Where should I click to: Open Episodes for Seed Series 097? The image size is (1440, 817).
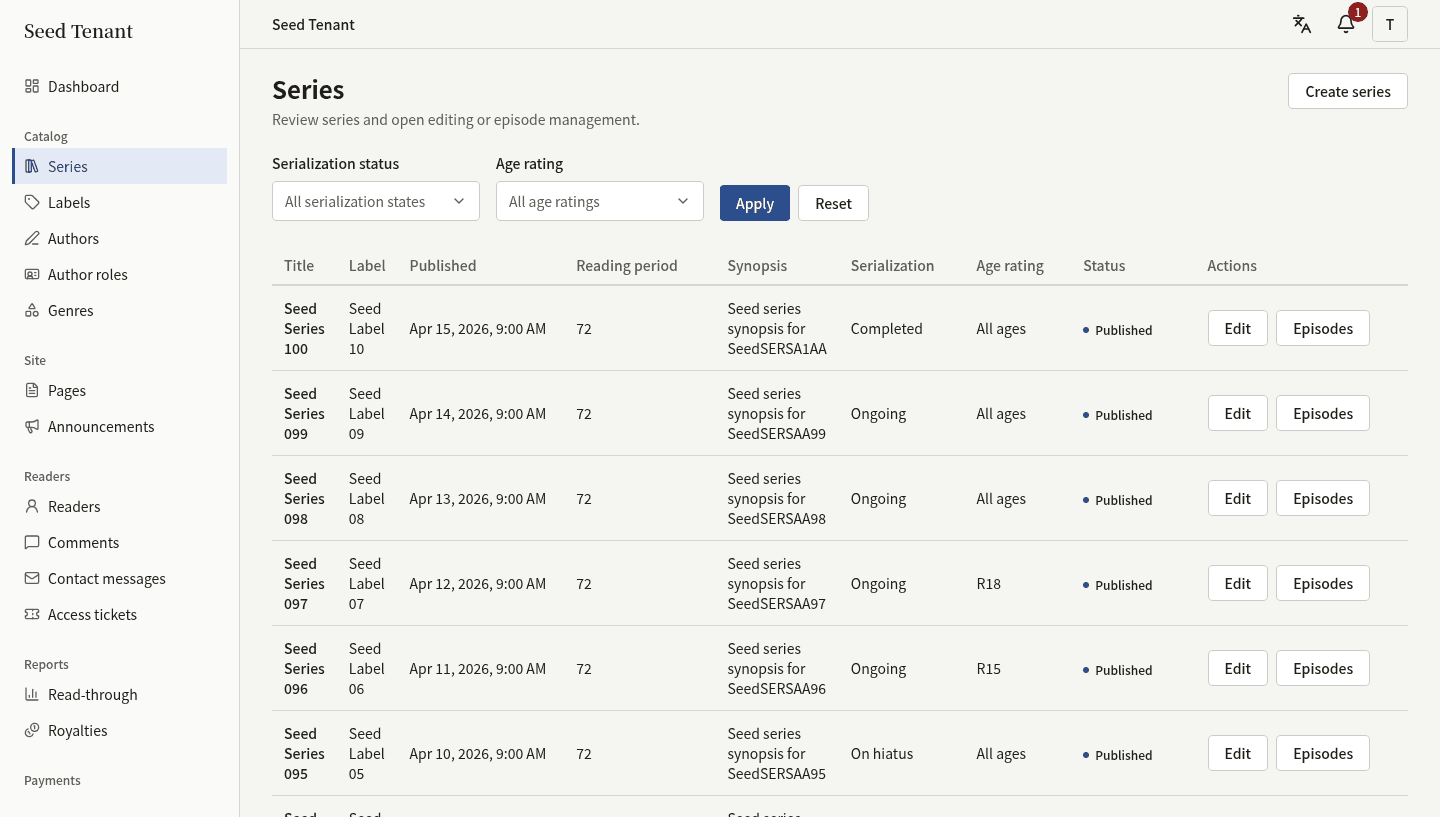pos(1323,583)
